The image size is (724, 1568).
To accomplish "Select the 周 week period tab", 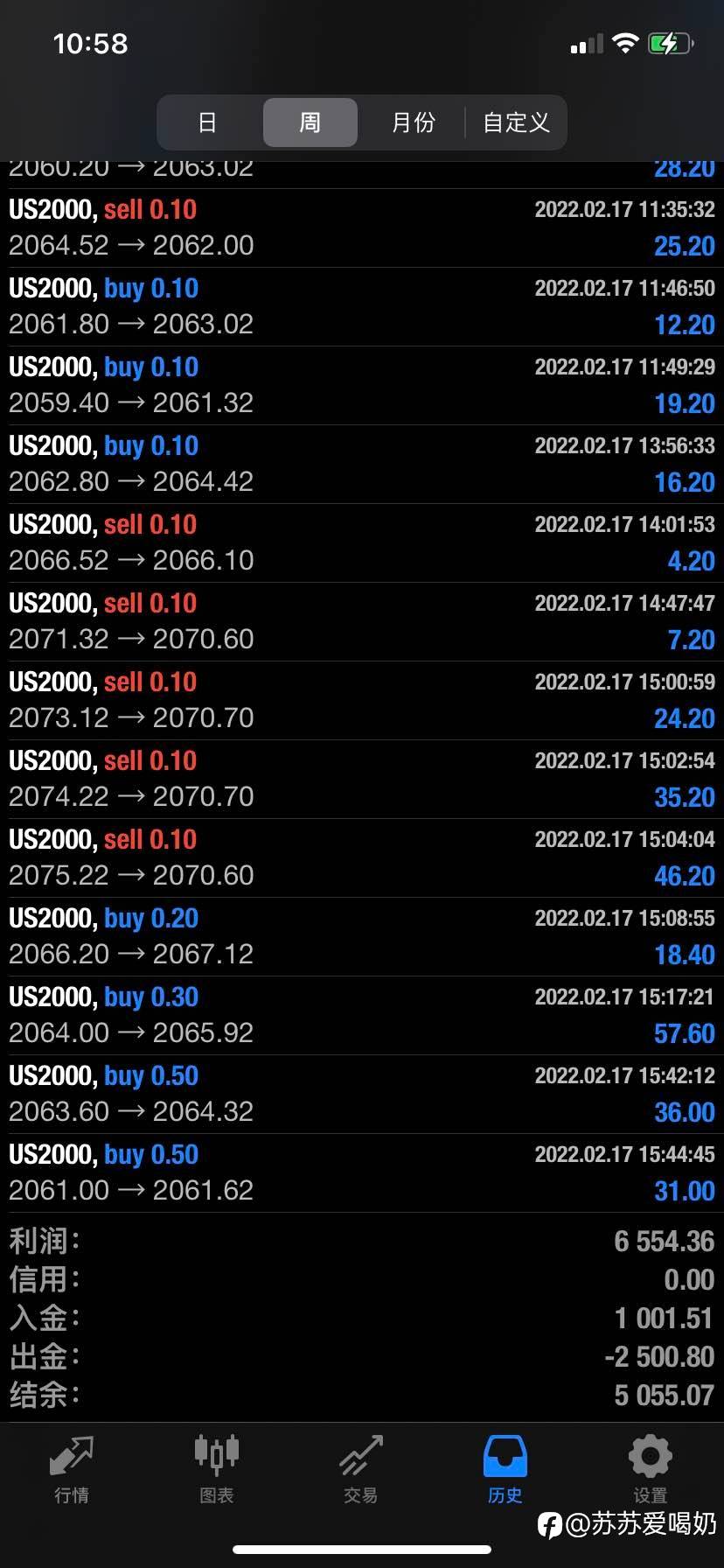I will click(310, 122).
